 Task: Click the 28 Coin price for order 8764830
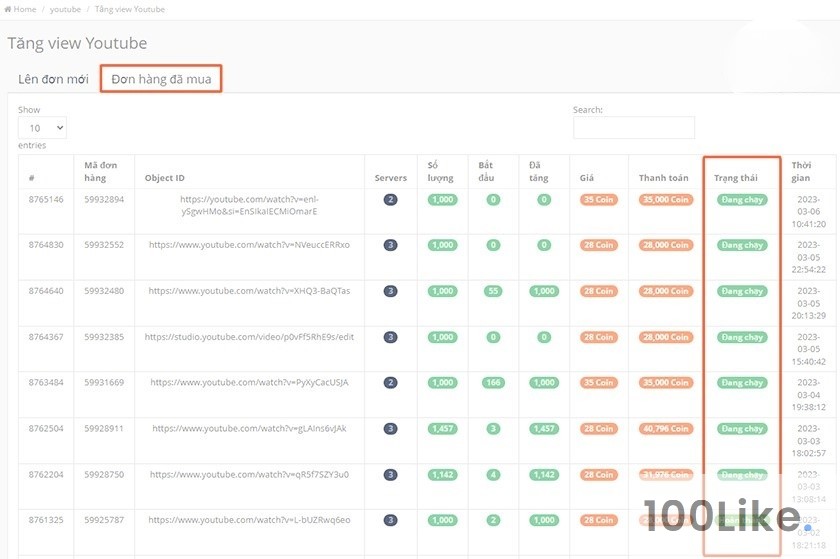pyautogui.click(x=598, y=245)
